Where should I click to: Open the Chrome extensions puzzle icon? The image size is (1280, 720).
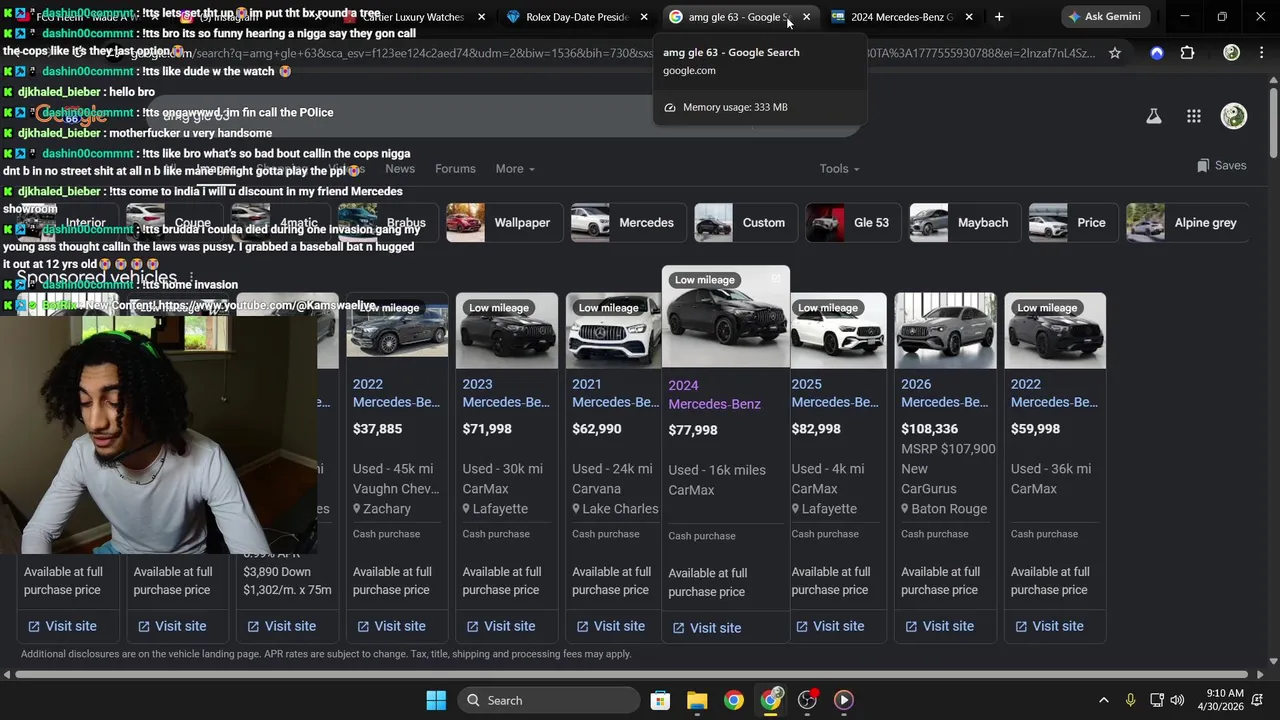pyautogui.click(x=1187, y=53)
